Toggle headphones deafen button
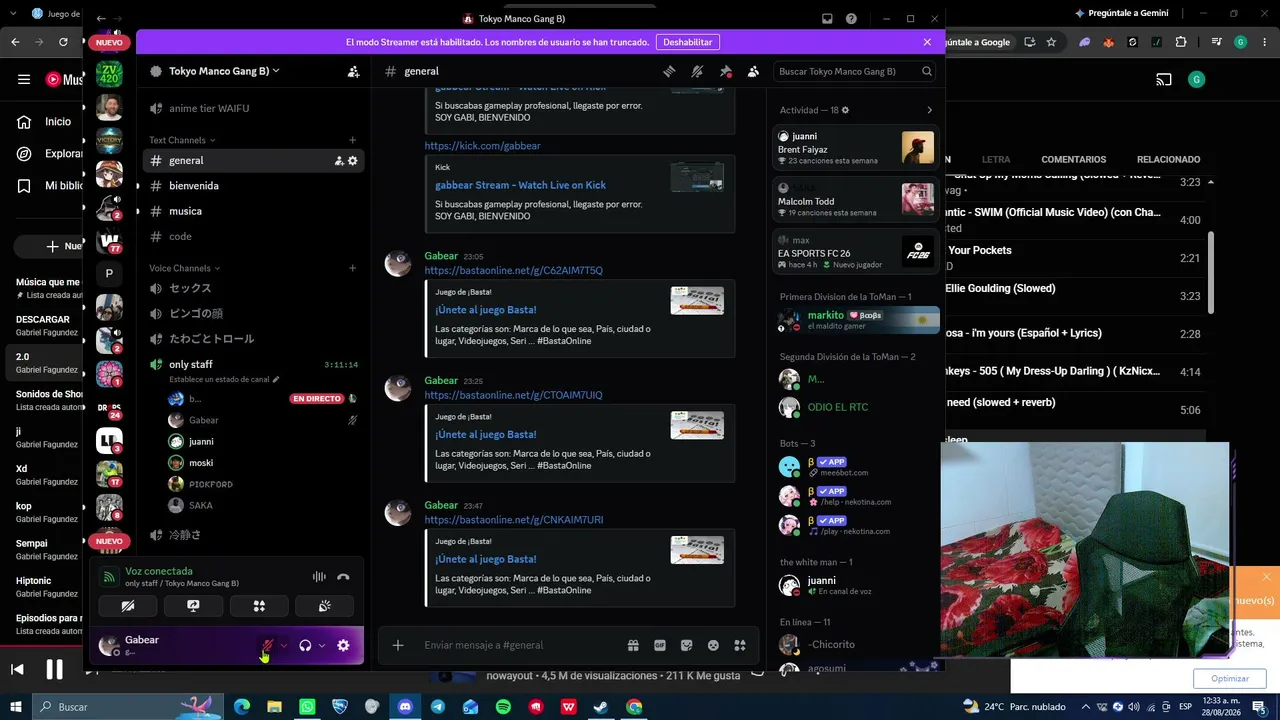 click(x=305, y=646)
